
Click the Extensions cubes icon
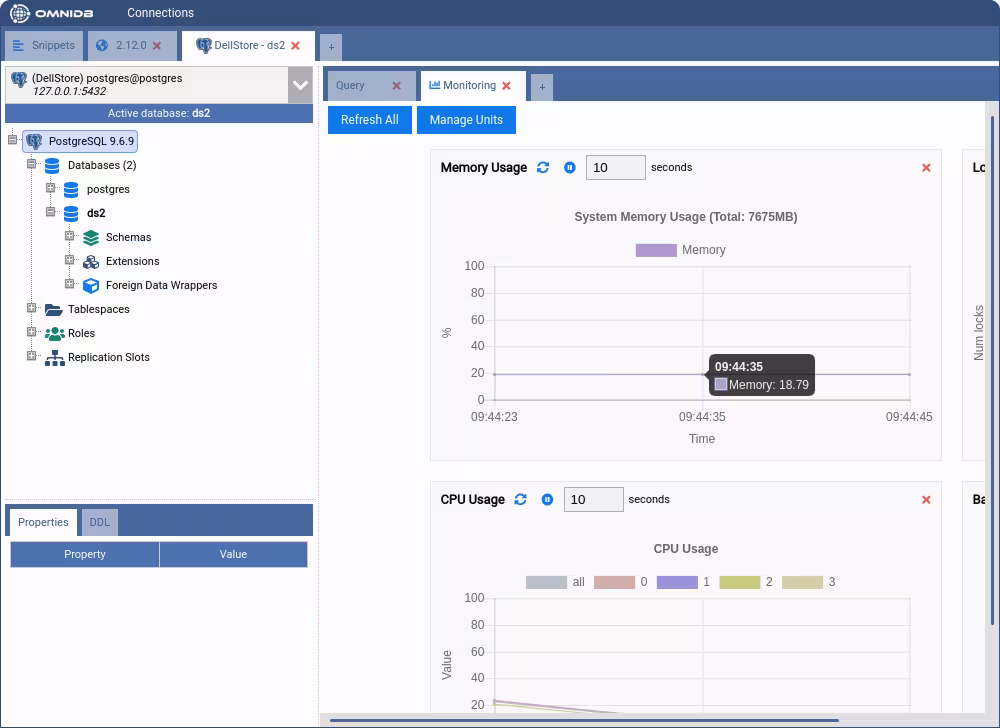[91, 261]
